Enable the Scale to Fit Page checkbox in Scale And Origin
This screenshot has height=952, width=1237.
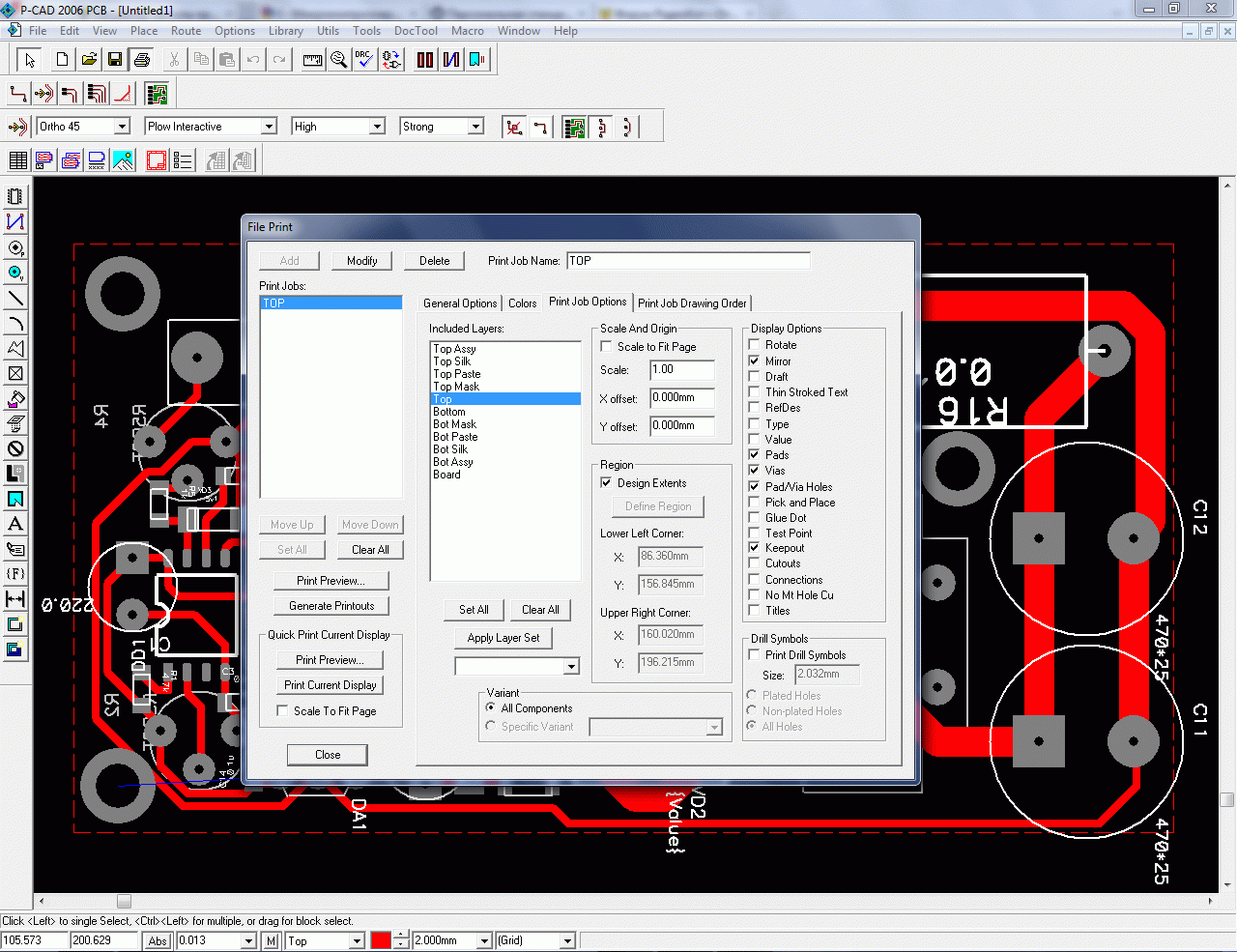(606, 346)
